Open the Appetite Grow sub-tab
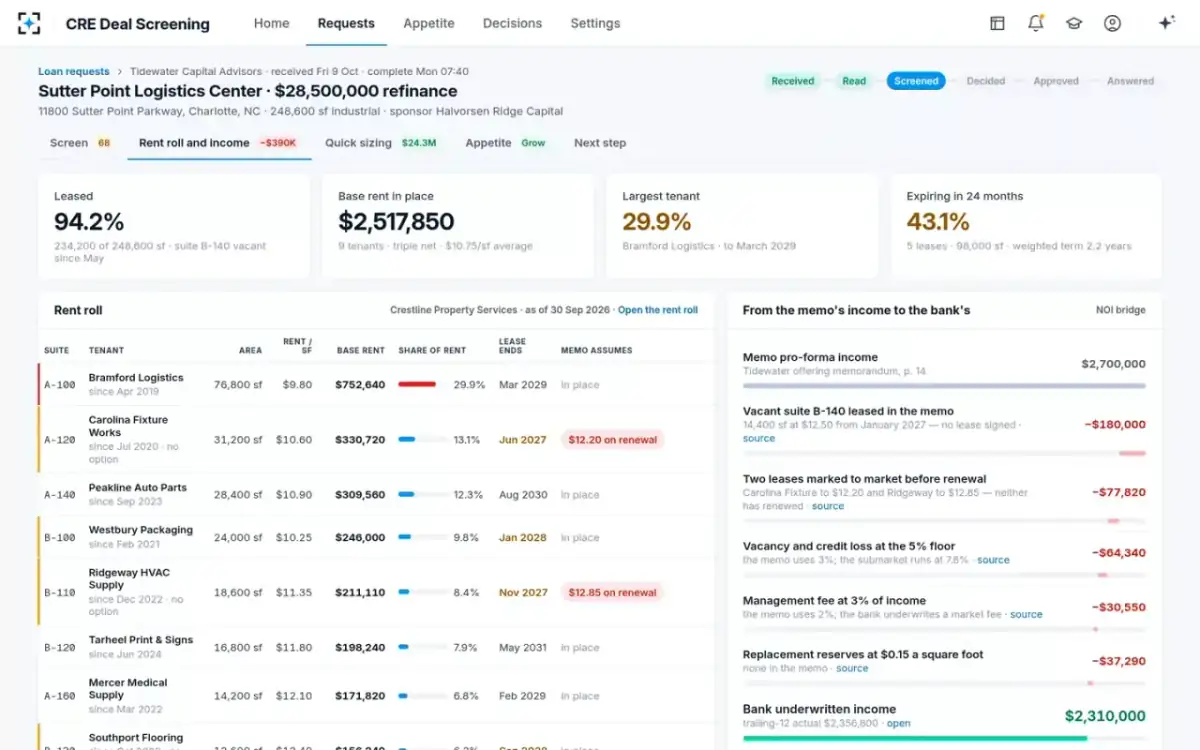 [506, 143]
